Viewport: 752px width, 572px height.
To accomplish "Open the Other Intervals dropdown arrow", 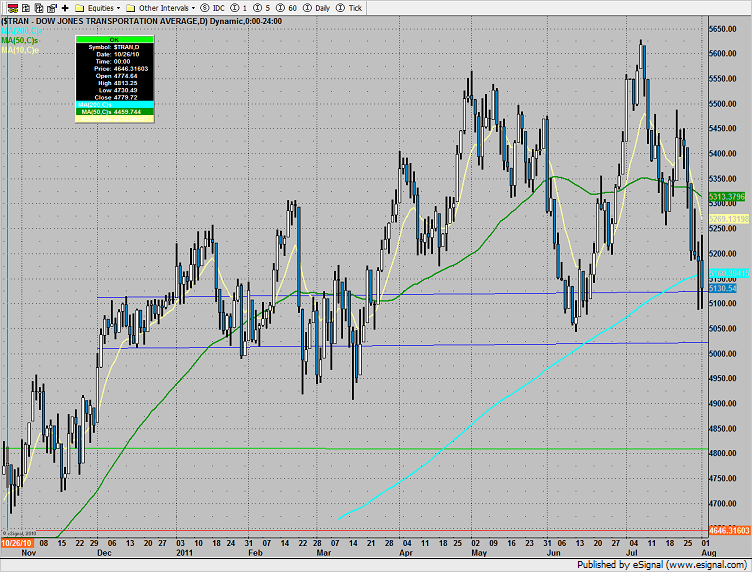I will point(193,8).
